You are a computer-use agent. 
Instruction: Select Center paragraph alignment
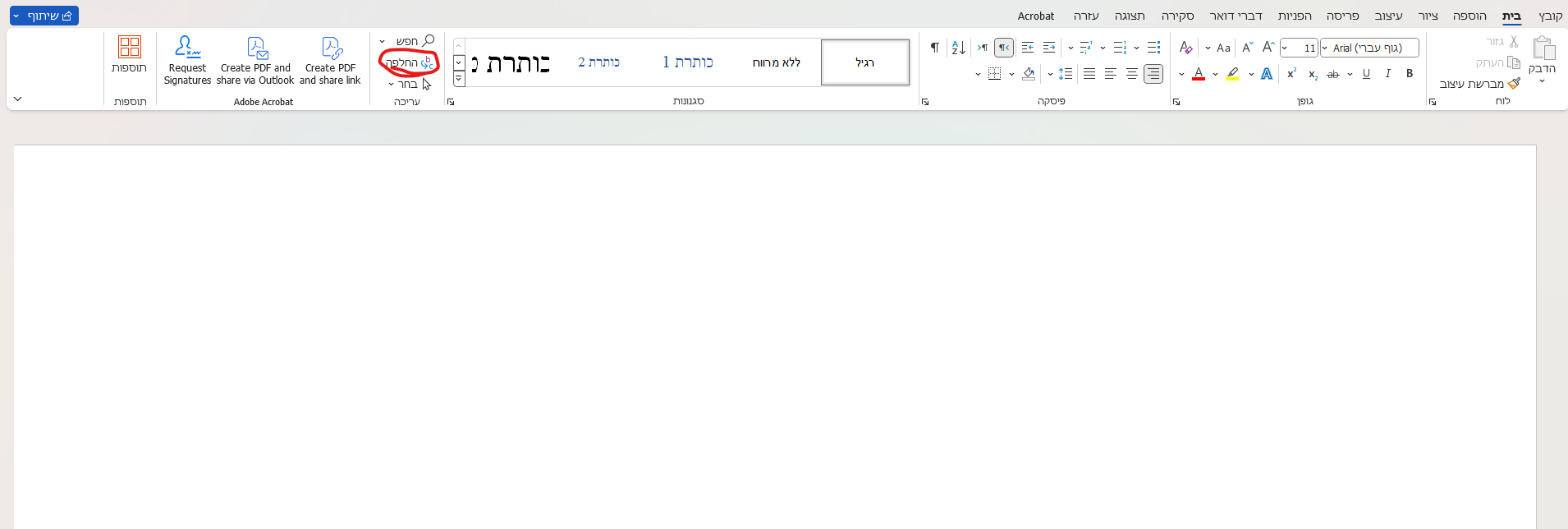pyautogui.click(x=1132, y=74)
